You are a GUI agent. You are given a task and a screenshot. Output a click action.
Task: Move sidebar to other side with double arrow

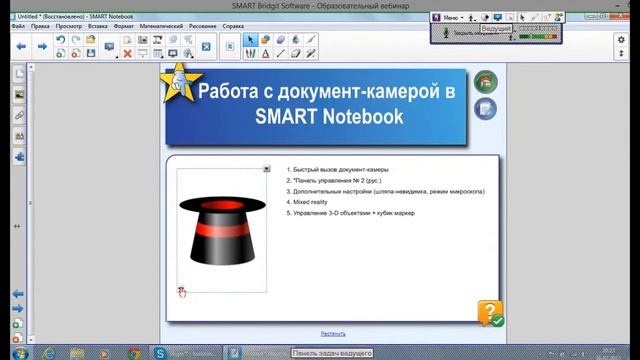click(17, 226)
